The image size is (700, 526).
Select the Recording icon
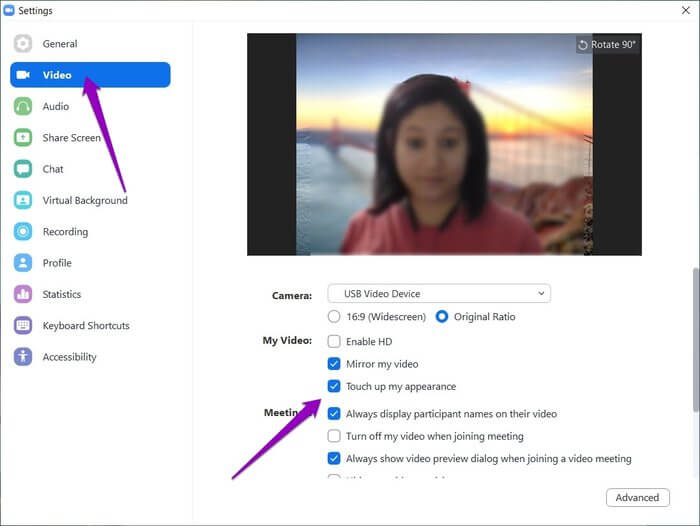coord(23,232)
